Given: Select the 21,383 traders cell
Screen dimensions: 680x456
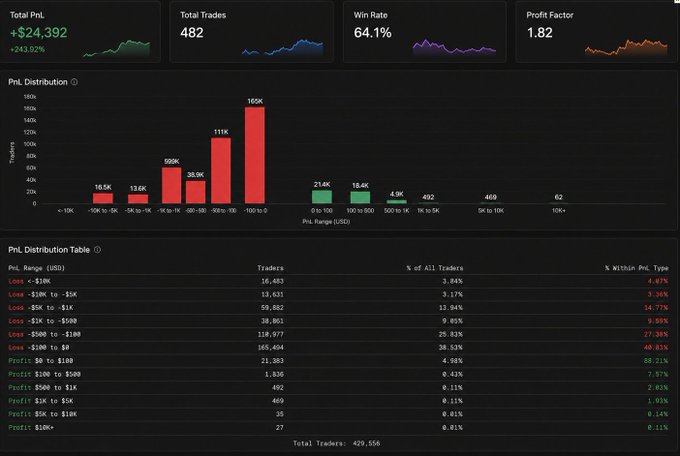Looking at the screenshot, I should coord(272,361).
